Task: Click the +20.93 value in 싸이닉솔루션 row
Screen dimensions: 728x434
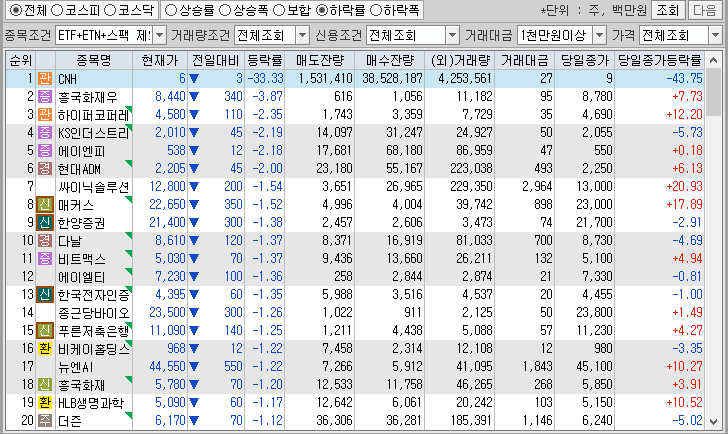Action: tap(684, 187)
